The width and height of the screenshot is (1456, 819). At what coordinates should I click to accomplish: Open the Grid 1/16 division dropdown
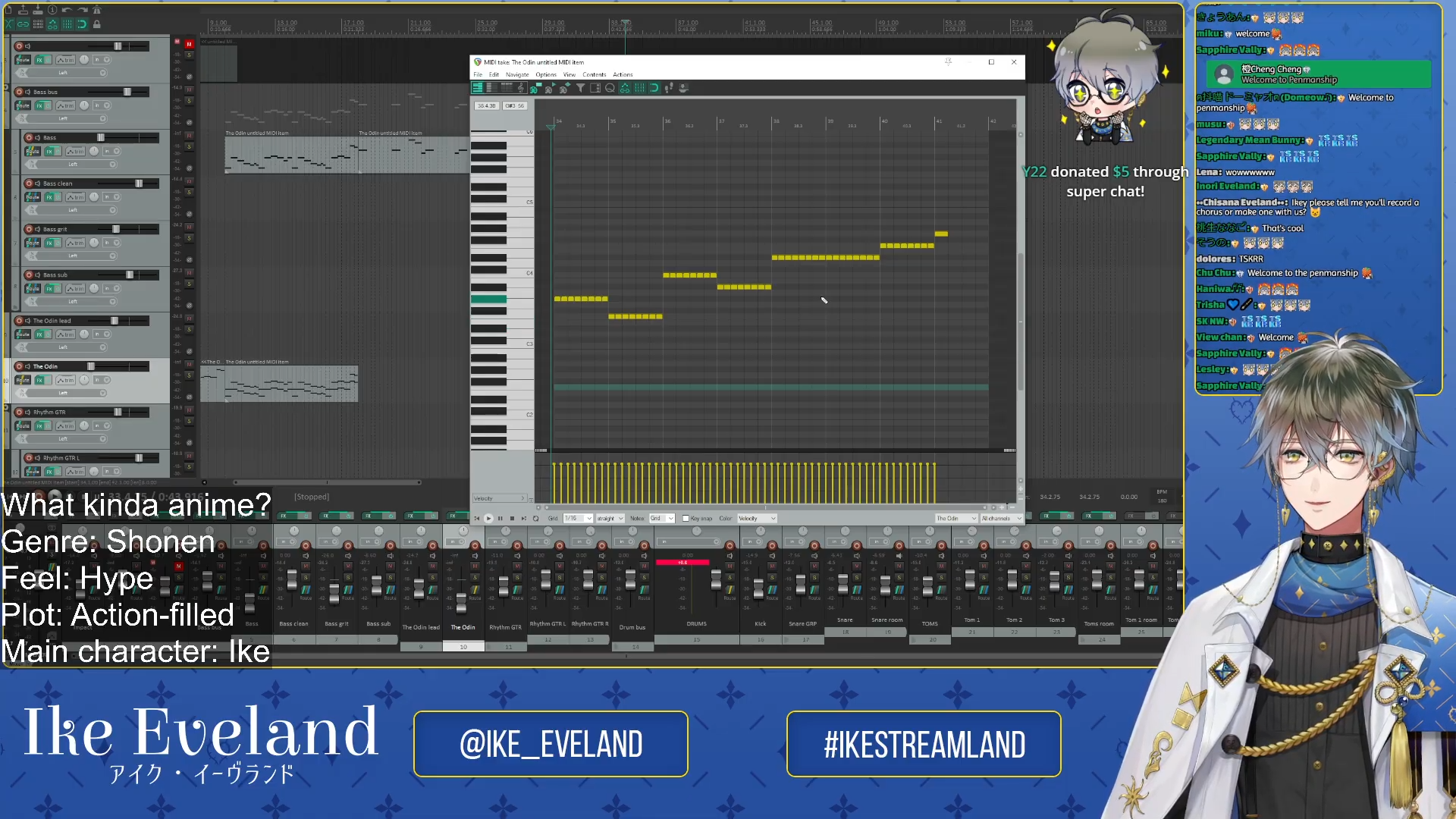click(578, 519)
